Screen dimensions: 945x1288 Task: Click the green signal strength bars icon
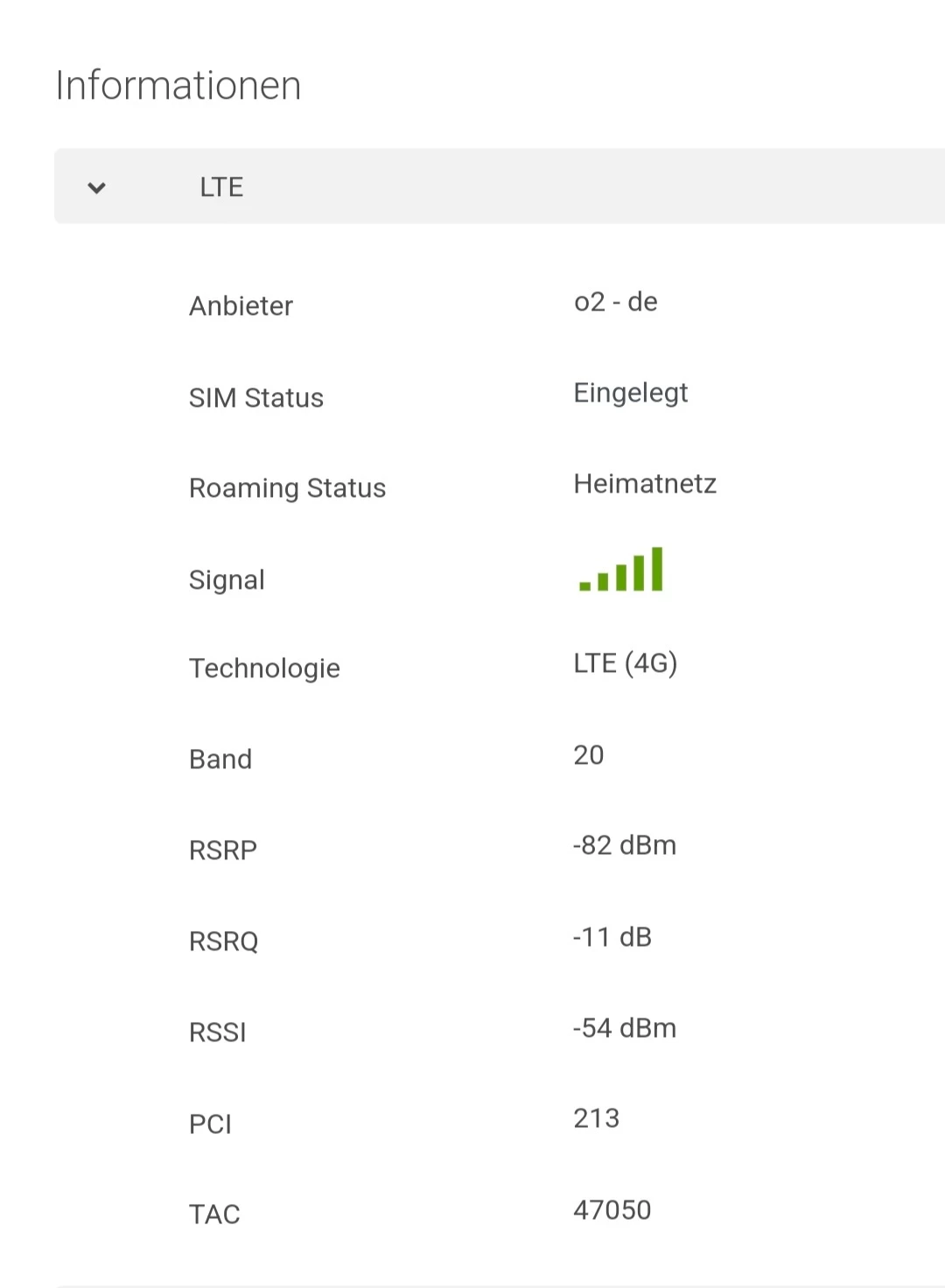pos(621,570)
